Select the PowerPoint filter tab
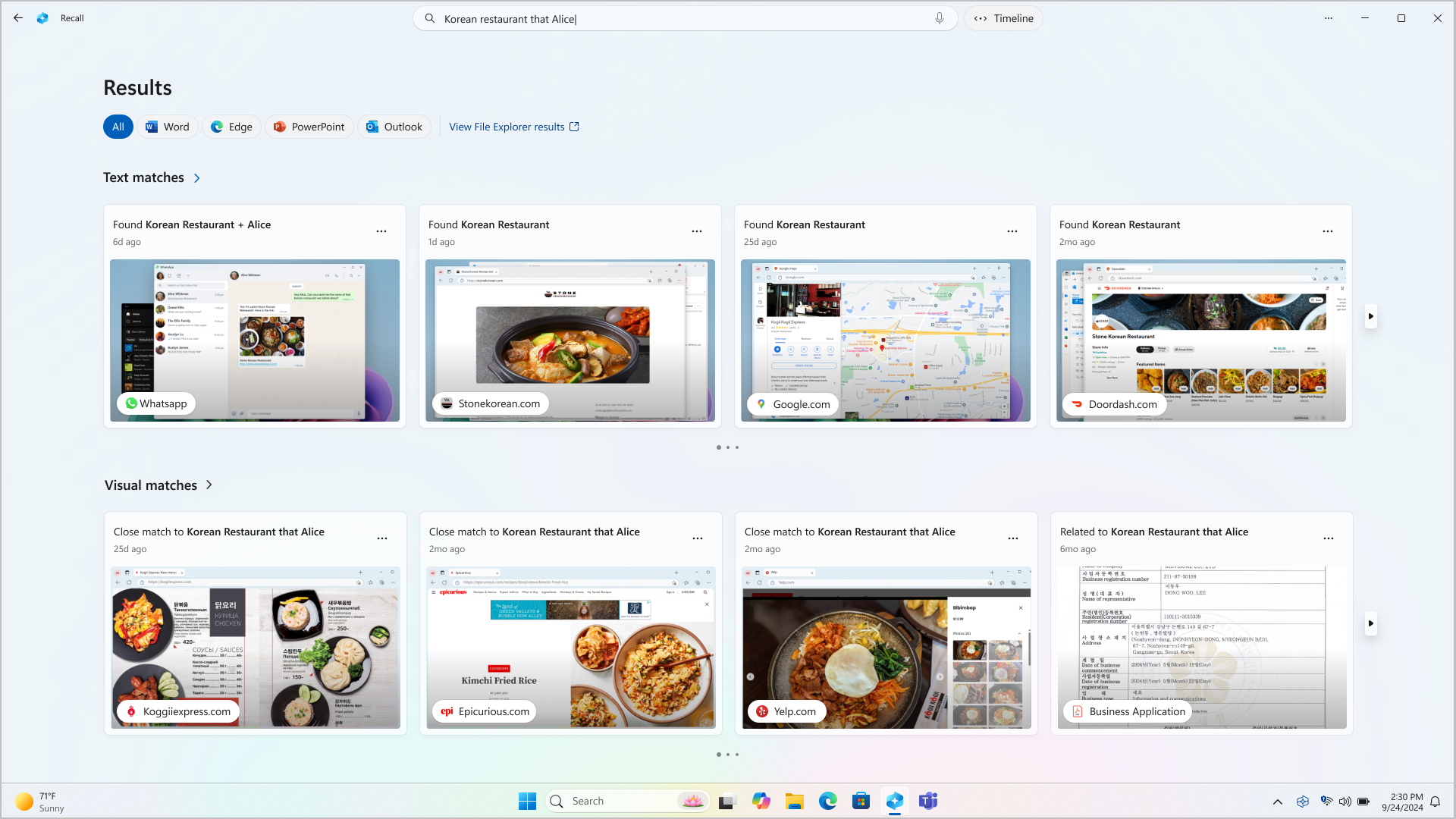 pos(308,126)
